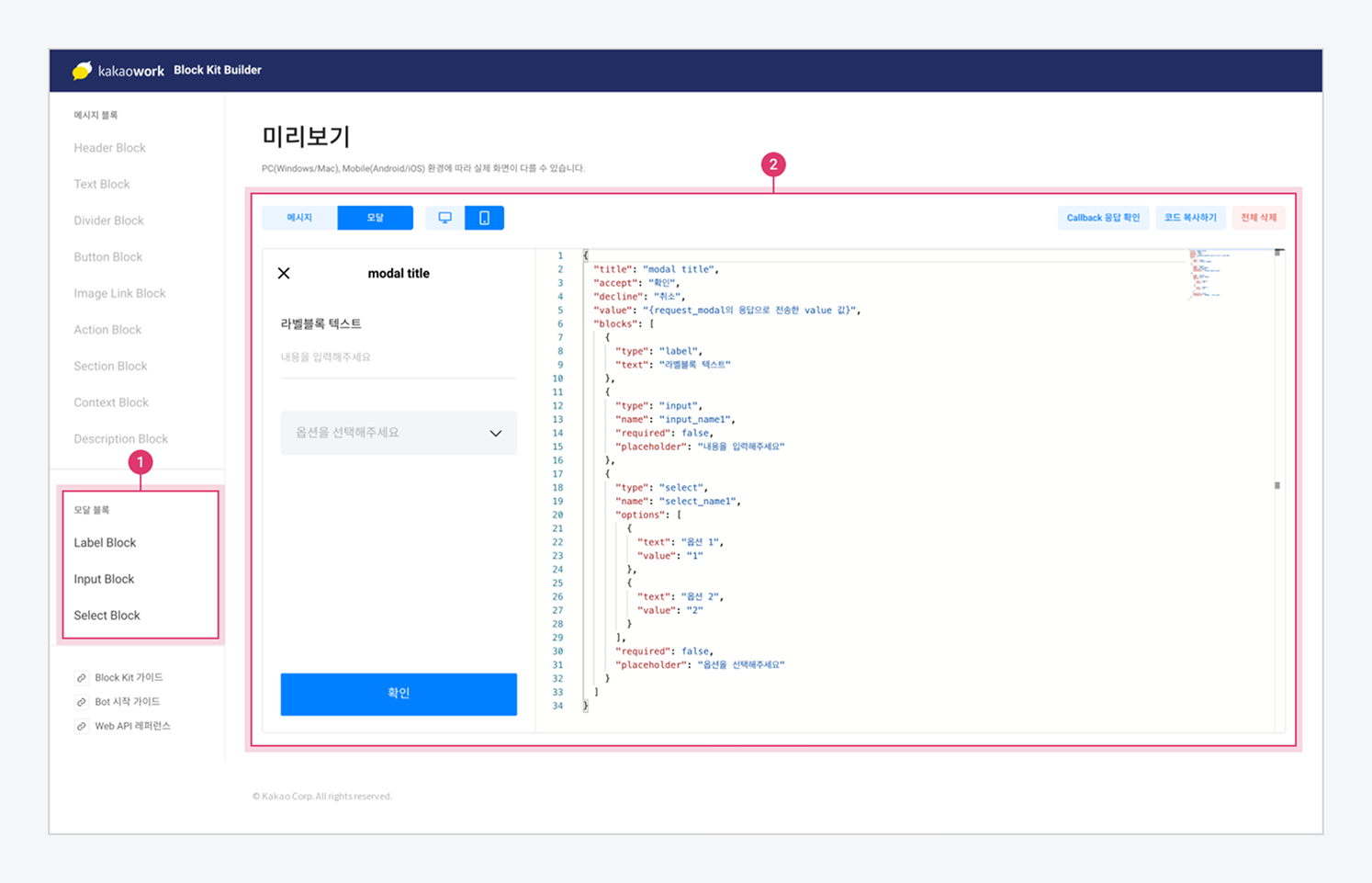Click the Block Kit Builder header title
The height and width of the screenshot is (883, 1372).
coord(218,70)
